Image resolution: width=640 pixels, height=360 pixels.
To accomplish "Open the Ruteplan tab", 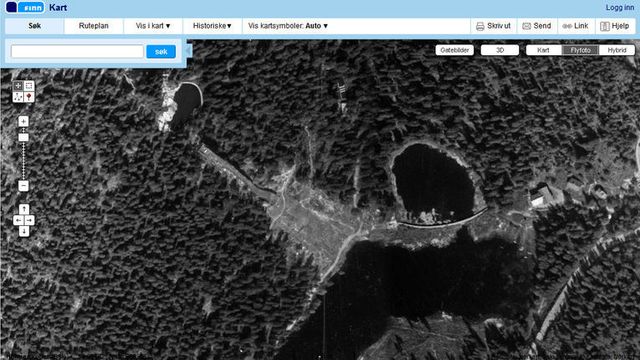I will pos(93,26).
